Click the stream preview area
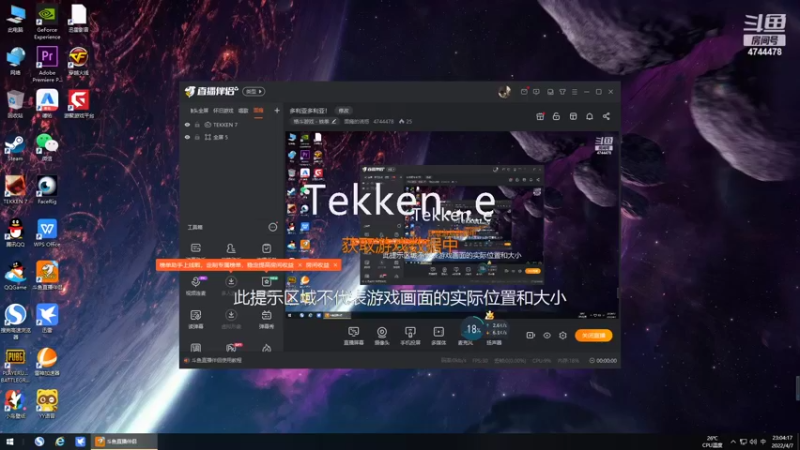The image size is (800, 450). point(452,224)
